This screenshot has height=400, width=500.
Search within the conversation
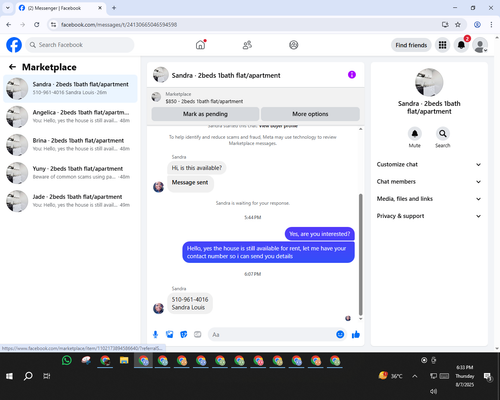(x=443, y=134)
